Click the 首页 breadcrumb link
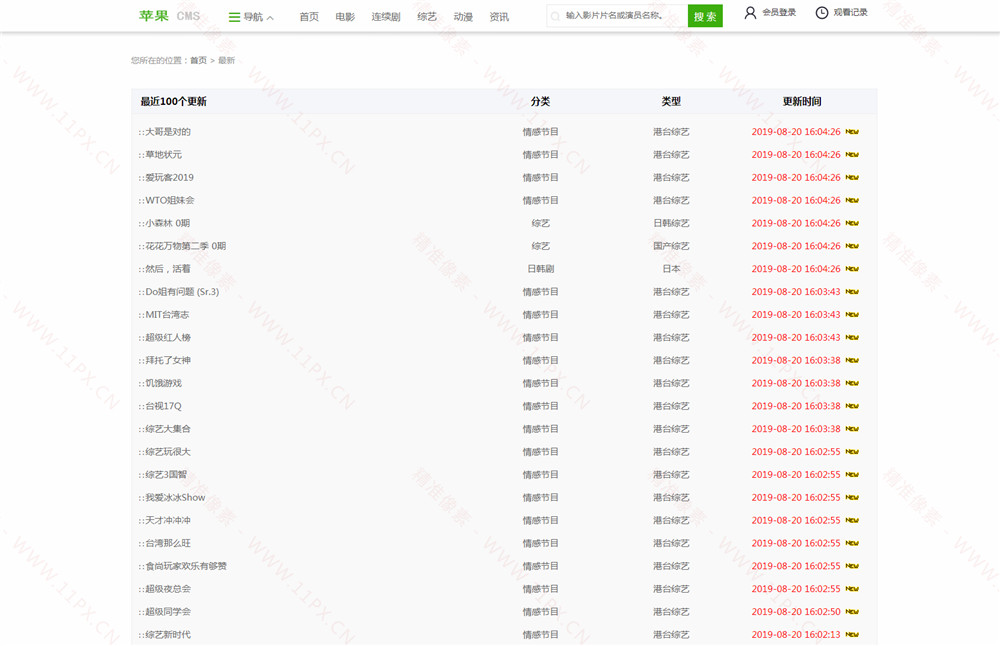 (x=198, y=61)
